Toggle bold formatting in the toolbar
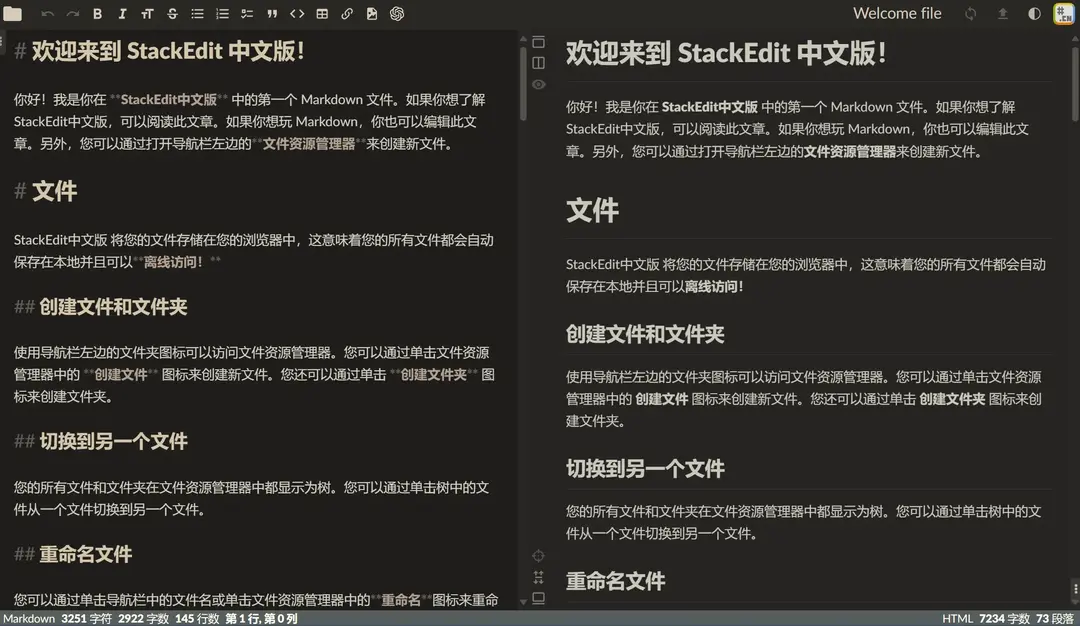Screen dimensions: 1080x626 [97, 13]
